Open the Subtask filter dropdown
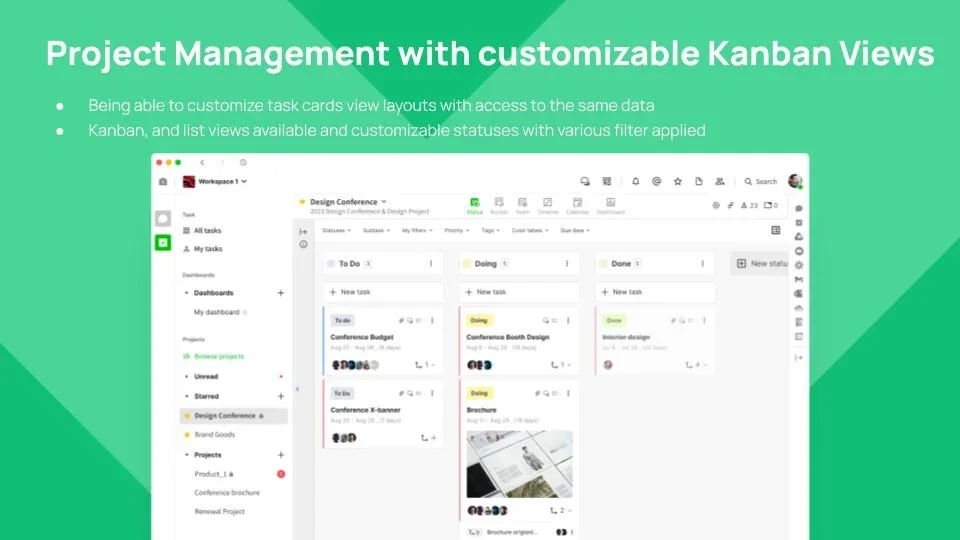 pos(377,230)
